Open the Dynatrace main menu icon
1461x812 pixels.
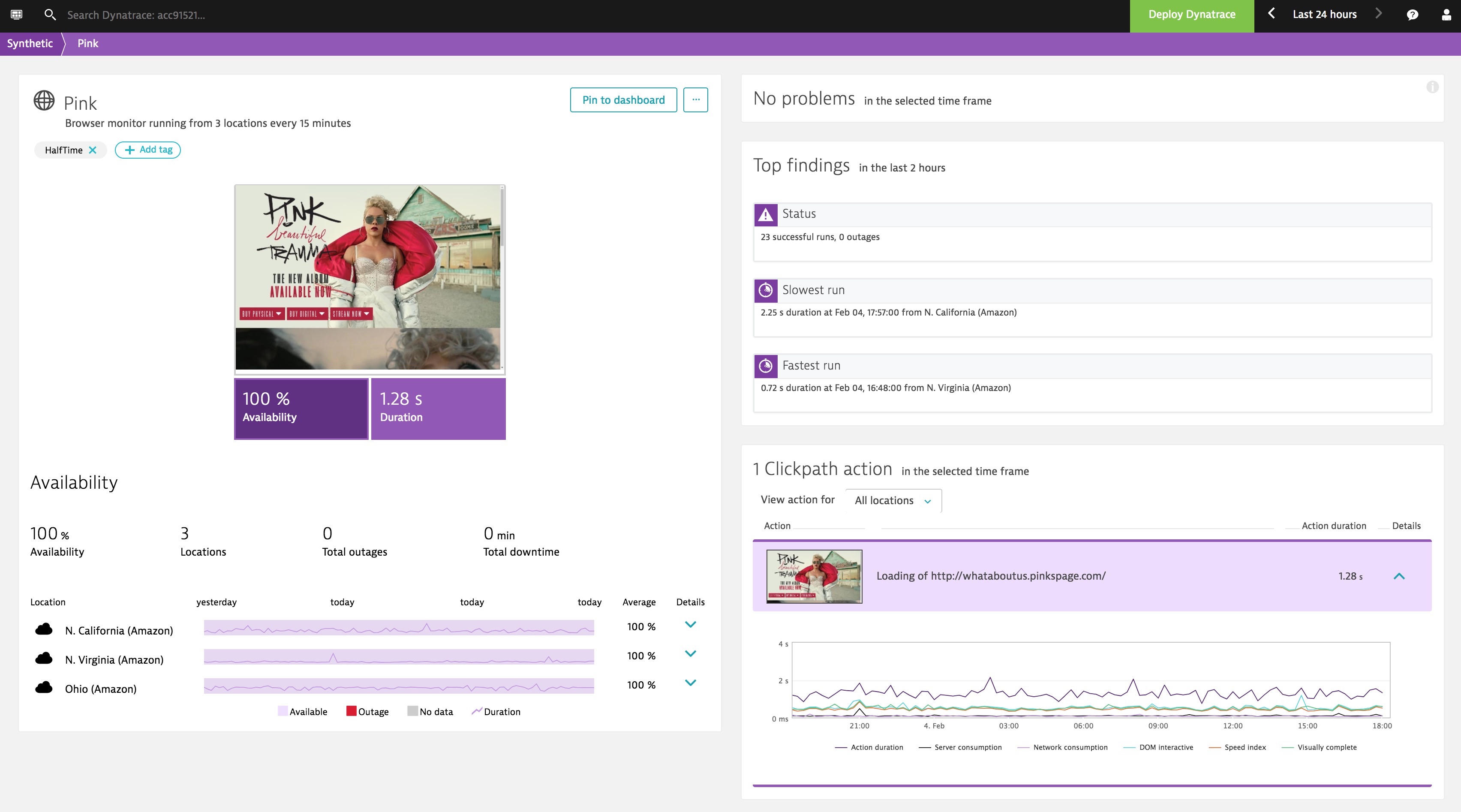[x=16, y=15]
